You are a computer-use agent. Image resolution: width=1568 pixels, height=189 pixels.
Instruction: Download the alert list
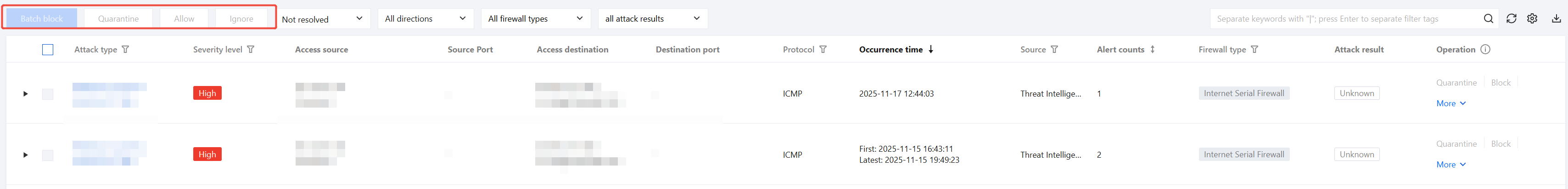click(x=1556, y=19)
